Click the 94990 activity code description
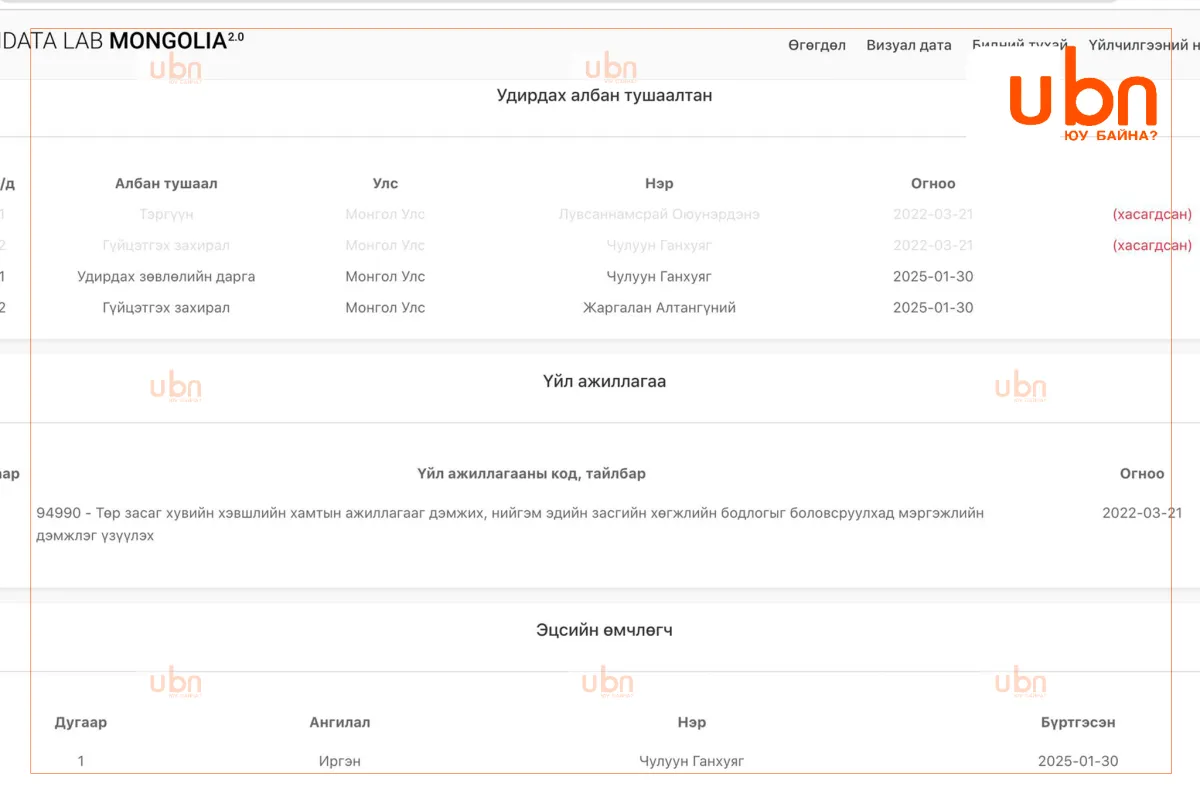Image resolution: width=1200 pixels, height=800 pixels. pos(510,524)
